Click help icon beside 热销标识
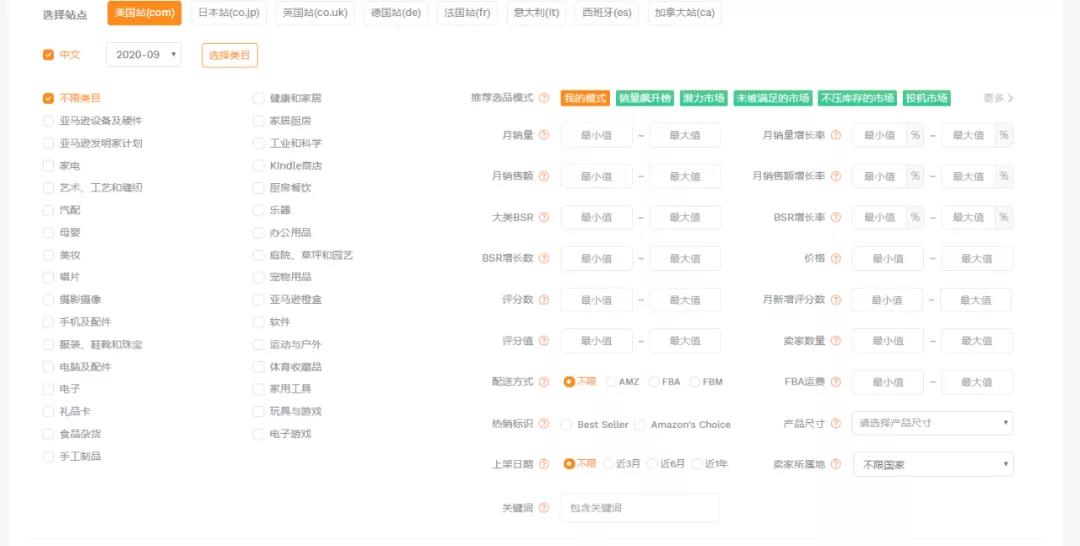The width and height of the screenshot is (1080, 546). (544, 423)
